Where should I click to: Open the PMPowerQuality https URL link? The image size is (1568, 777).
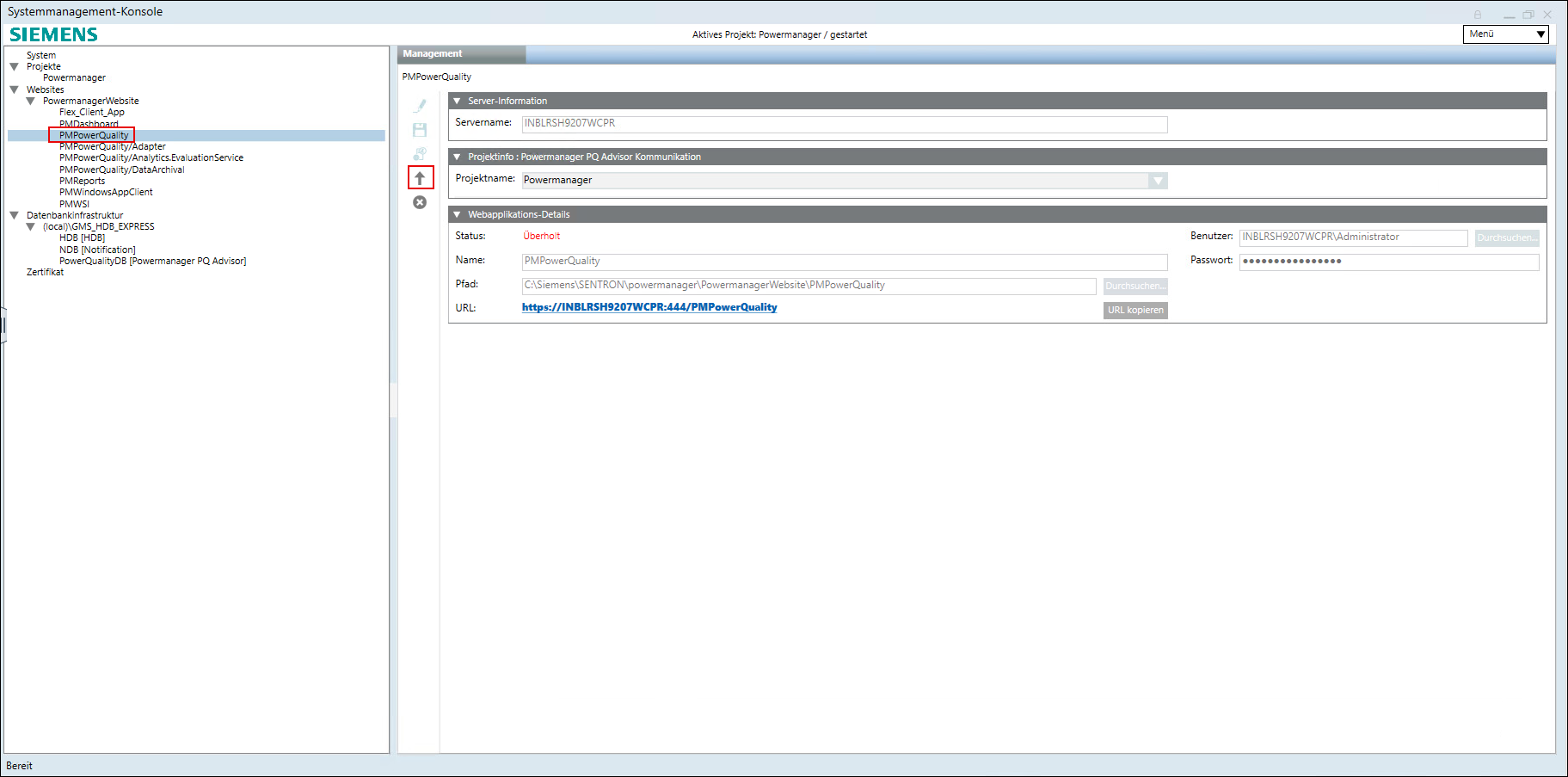(649, 307)
